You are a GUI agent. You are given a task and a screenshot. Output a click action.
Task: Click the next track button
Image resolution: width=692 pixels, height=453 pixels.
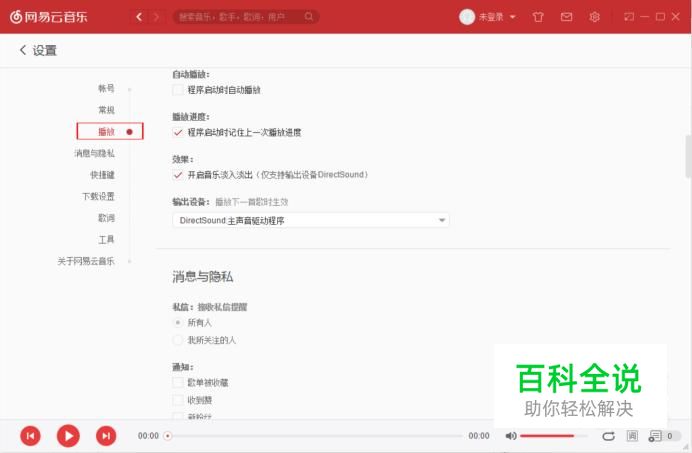click(x=106, y=436)
